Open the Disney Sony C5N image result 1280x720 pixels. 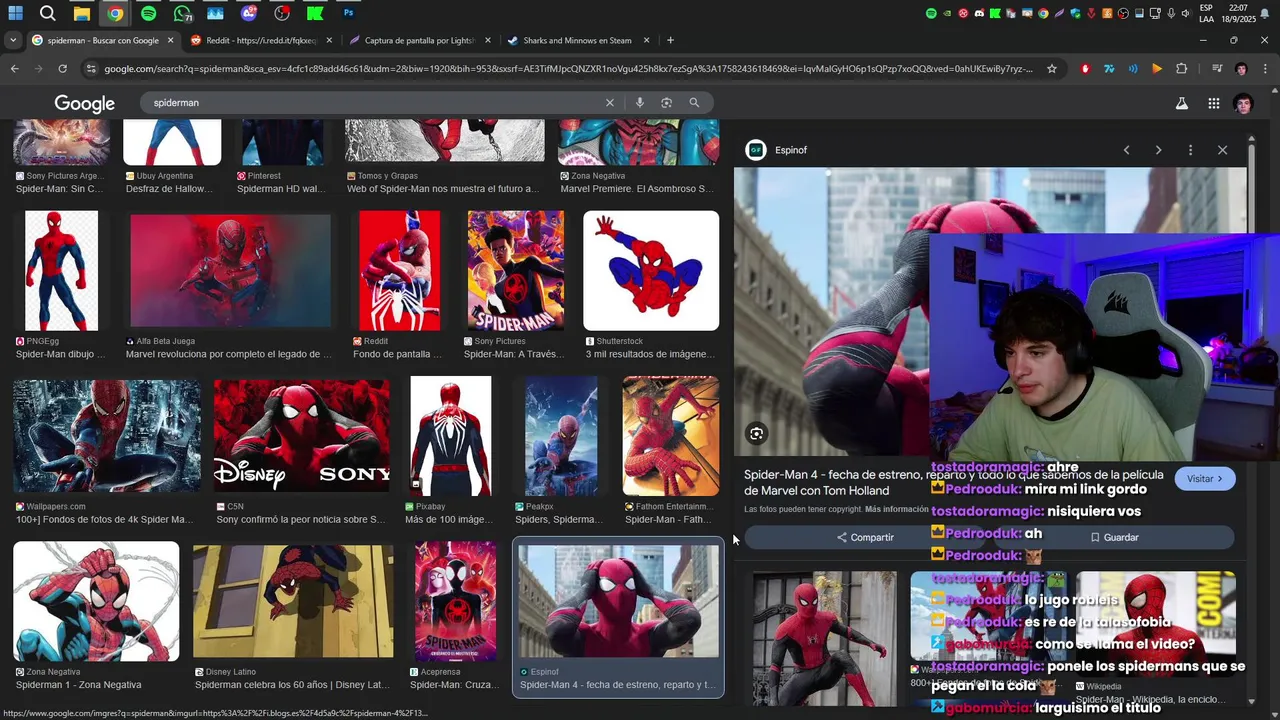coord(302,434)
